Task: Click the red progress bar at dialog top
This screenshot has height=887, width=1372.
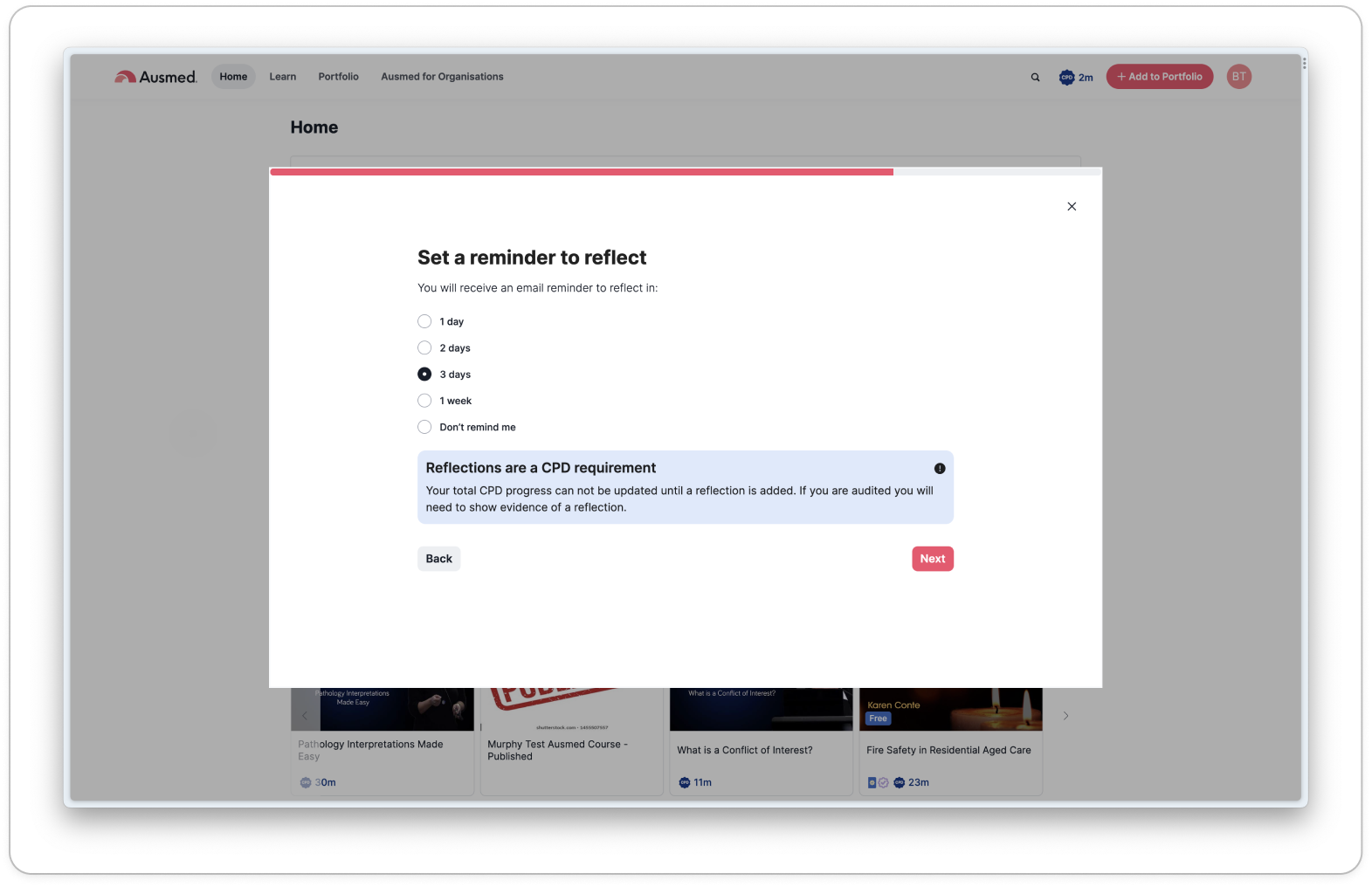Action: [582, 172]
